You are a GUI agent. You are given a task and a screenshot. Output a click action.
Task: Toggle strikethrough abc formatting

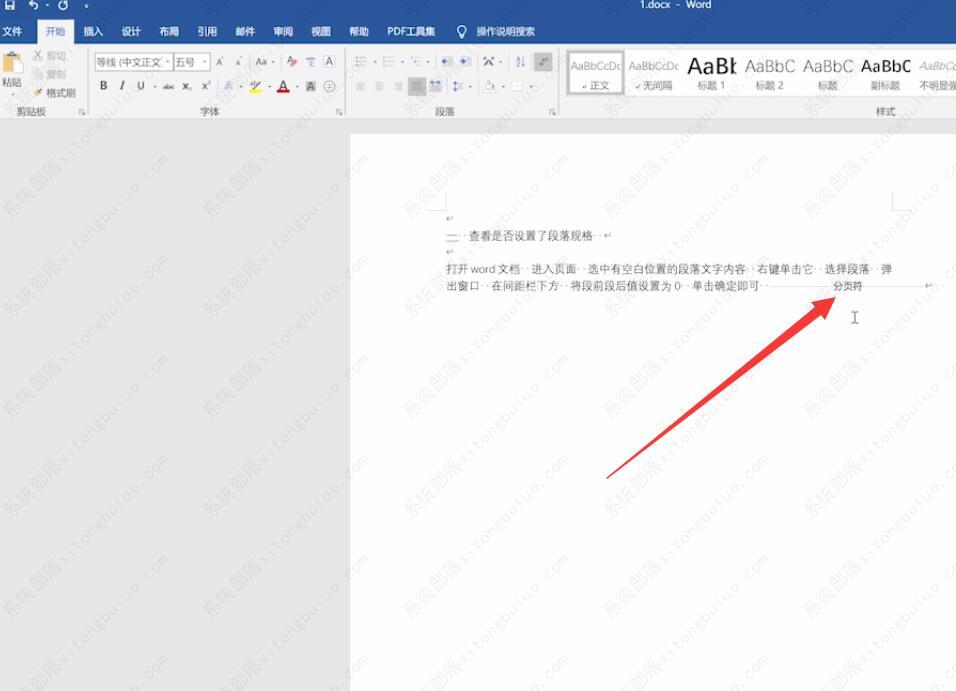click(168, 87)
